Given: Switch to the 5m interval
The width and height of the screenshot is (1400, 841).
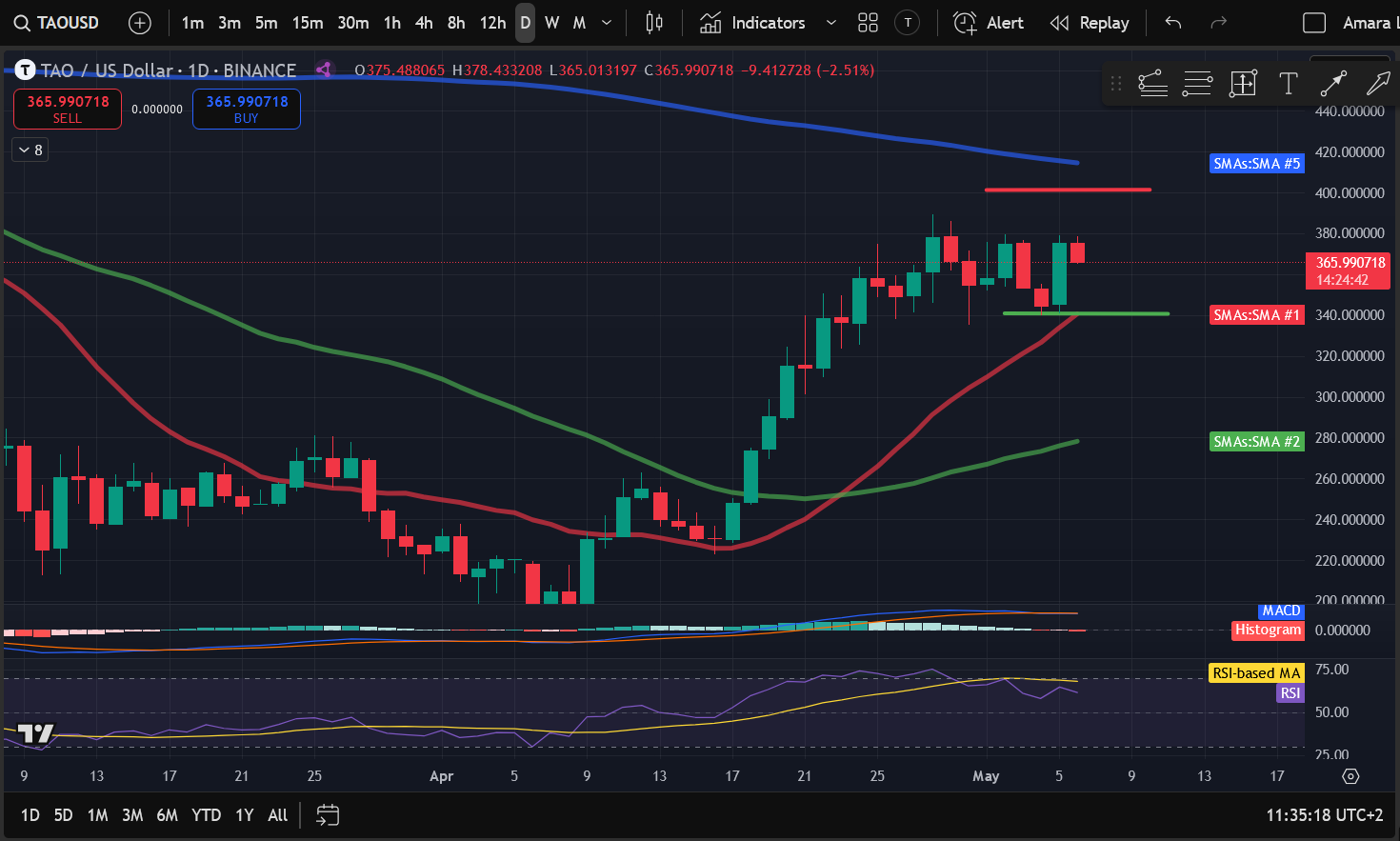Looking at the screenshot, I should coord(267,23).
